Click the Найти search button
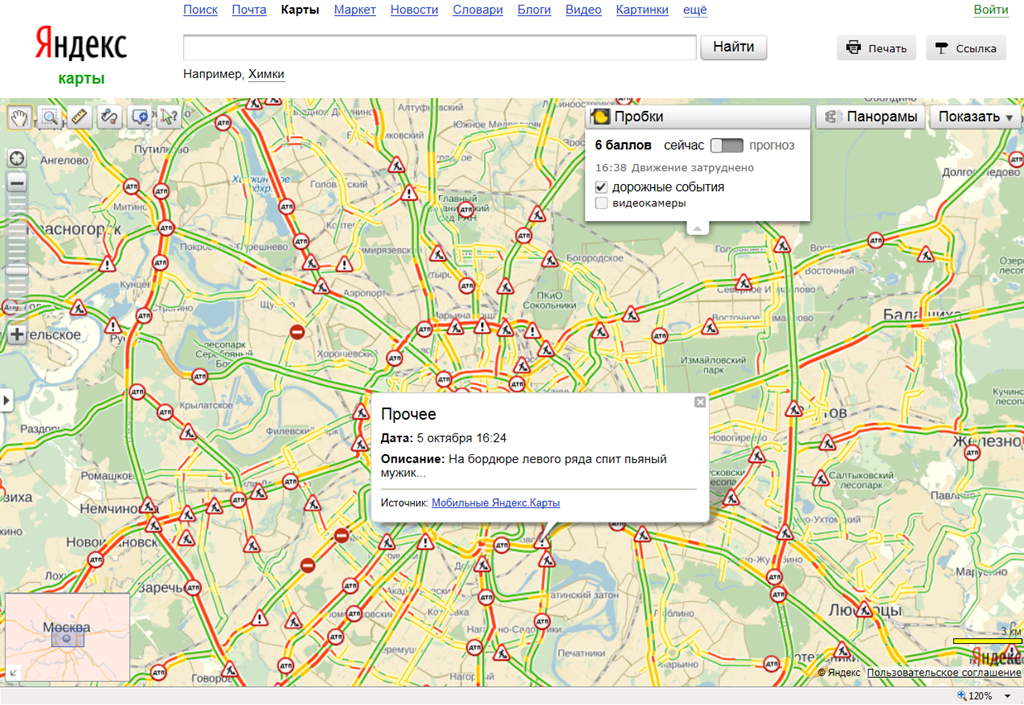 733,47
